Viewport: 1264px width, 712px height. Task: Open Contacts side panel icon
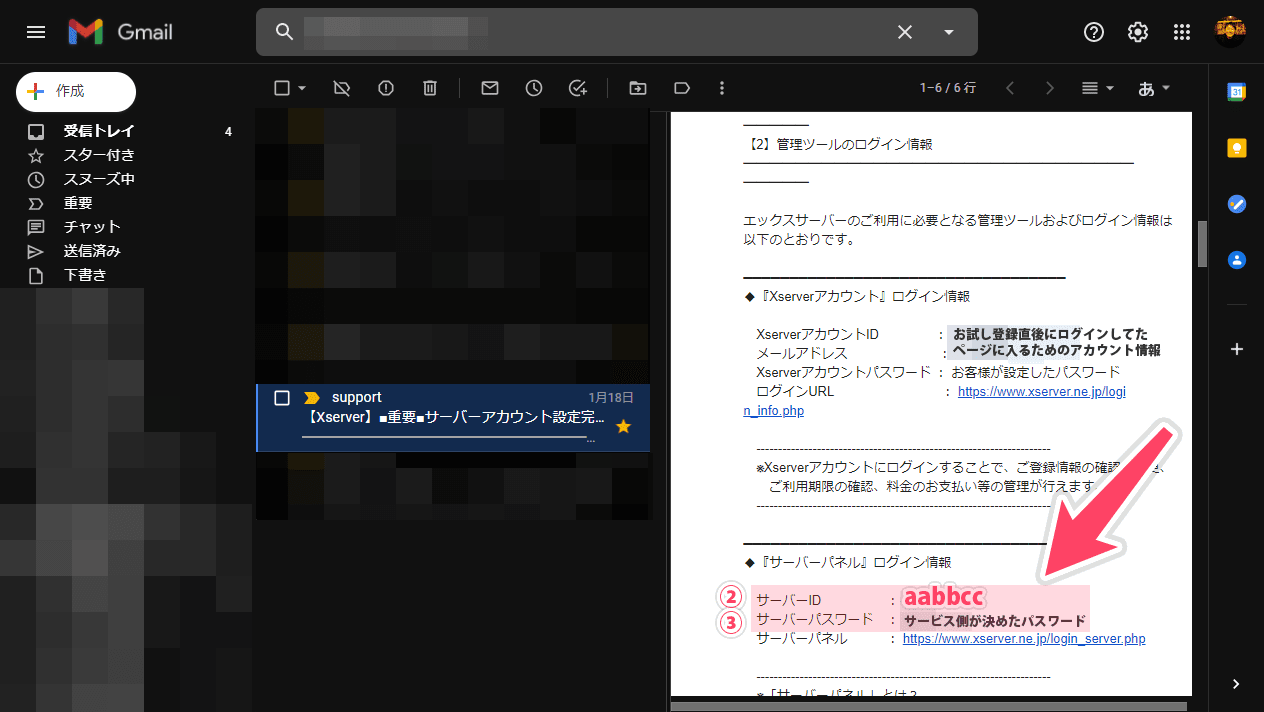pos(1237,260)
